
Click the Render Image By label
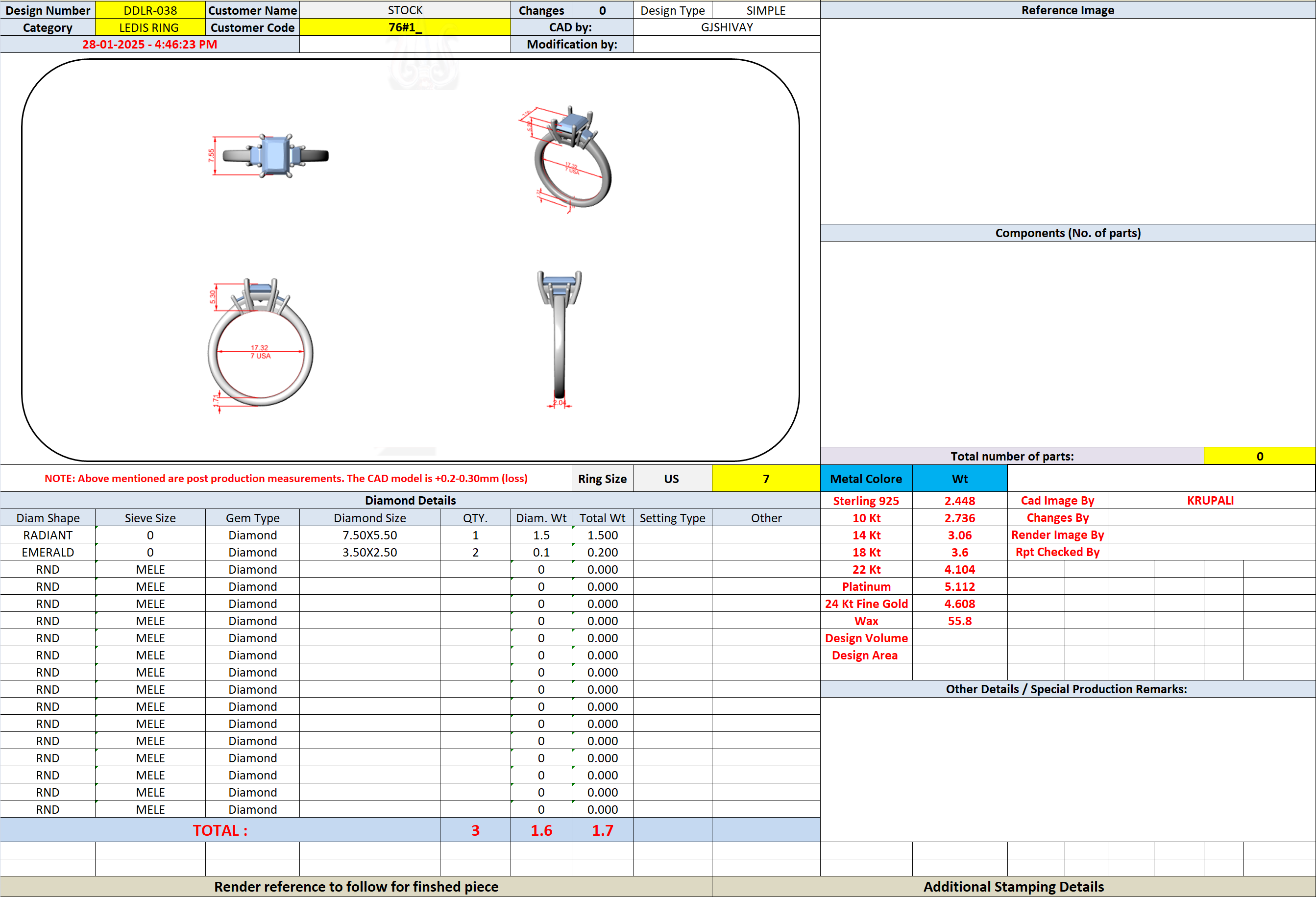[1057, 534]
